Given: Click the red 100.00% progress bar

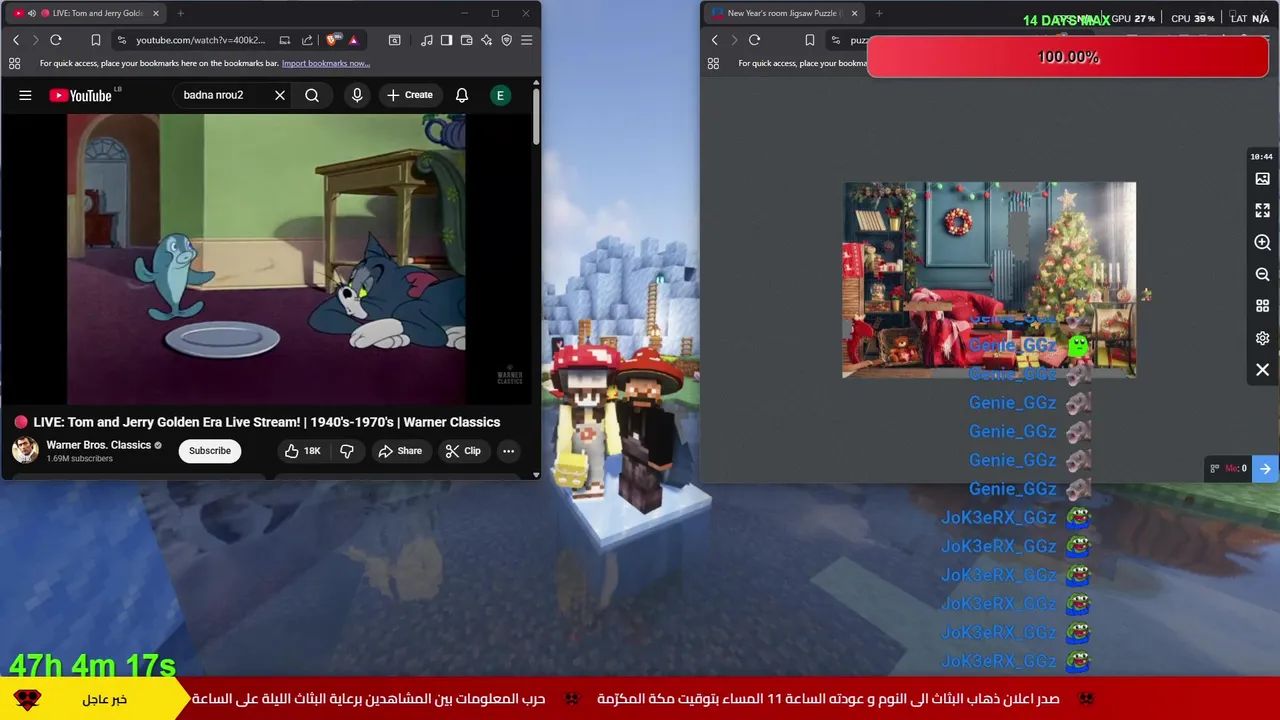Looking at the screenshot, I should pyautogui.click(x=1068, y=57).
